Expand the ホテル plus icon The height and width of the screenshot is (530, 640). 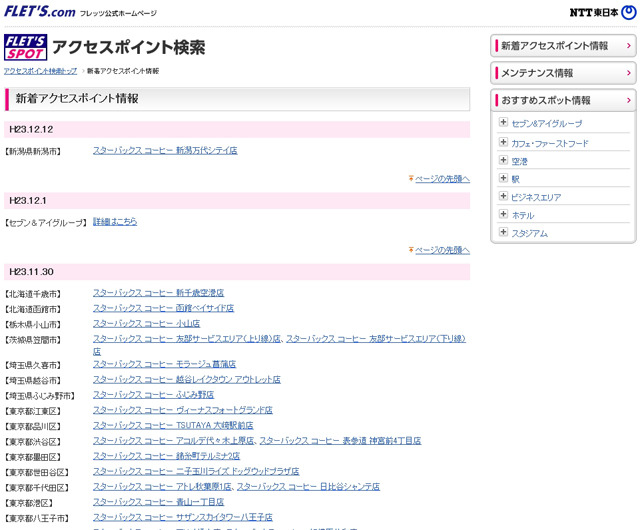pyautogui.click(x=503, y=214)
